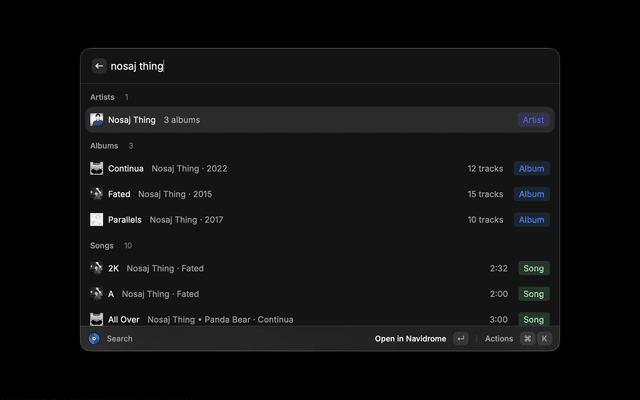Click the green Song tag for 2K

(533, 268)
